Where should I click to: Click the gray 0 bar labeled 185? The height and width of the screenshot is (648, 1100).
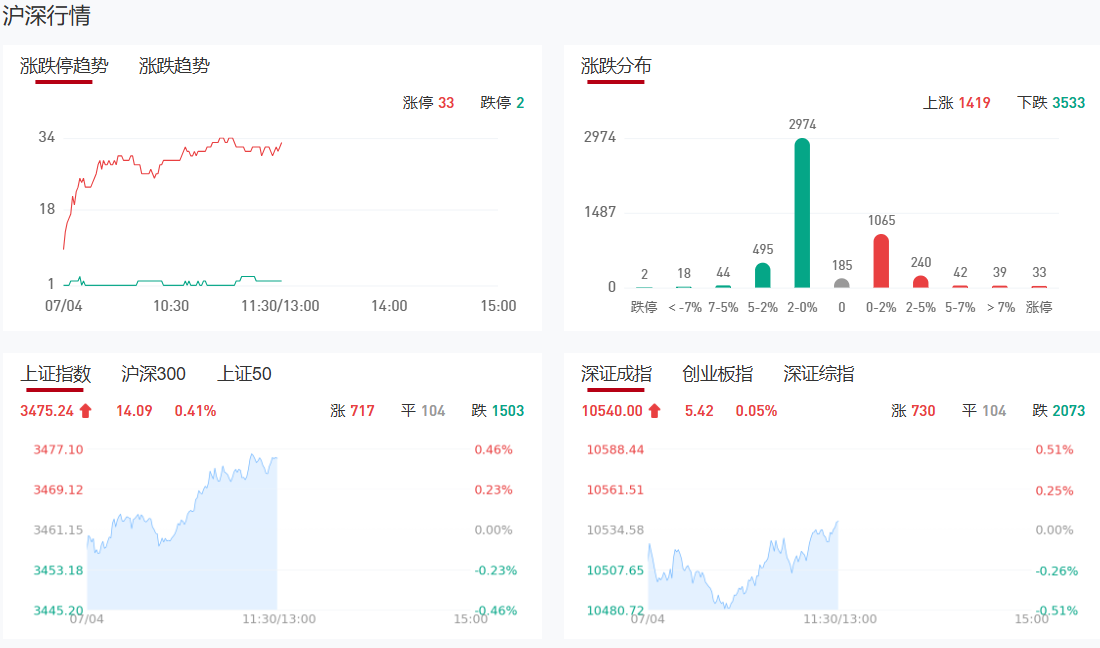pos(842,283)
